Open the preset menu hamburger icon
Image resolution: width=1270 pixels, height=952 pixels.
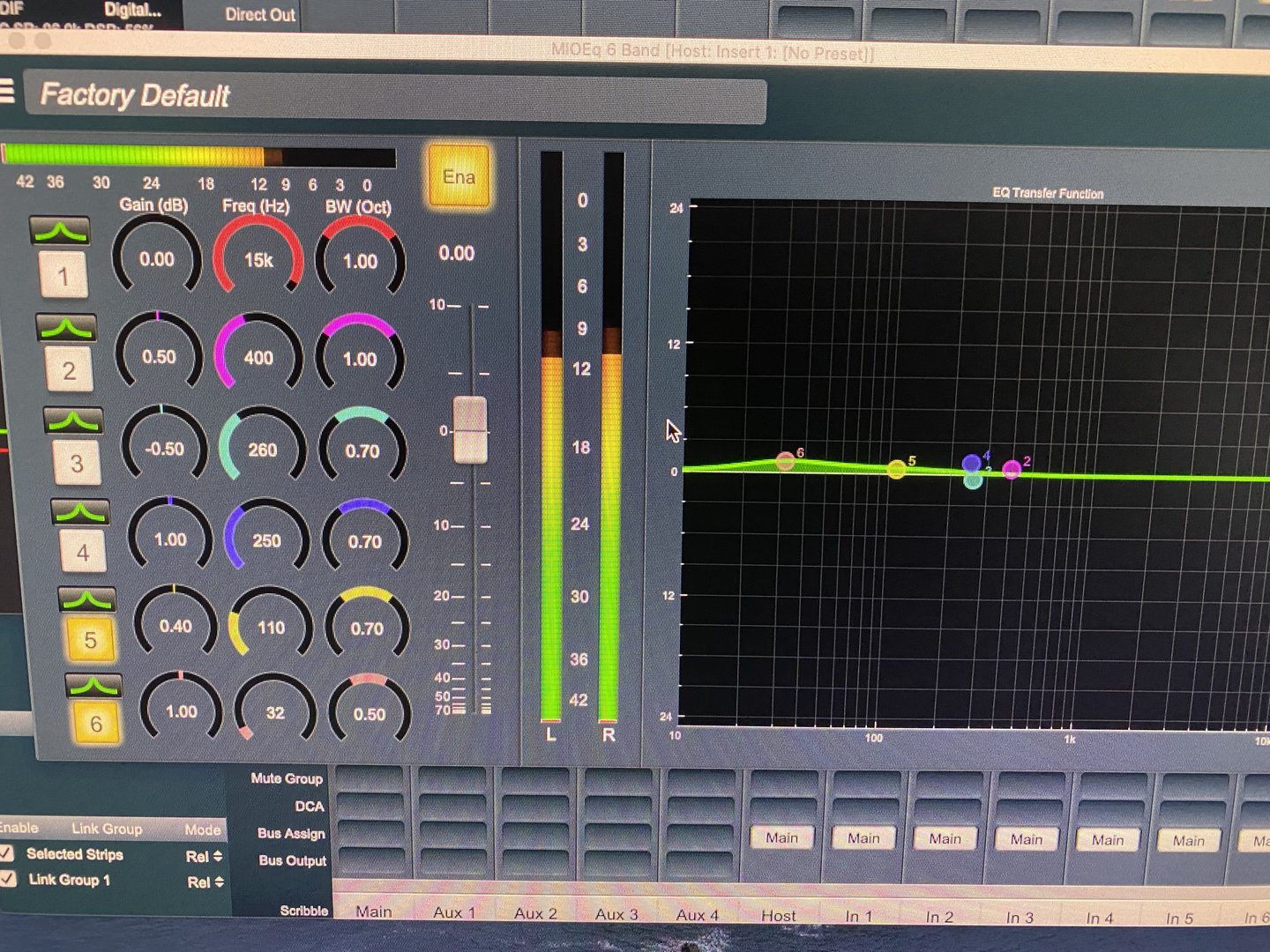pyautogui.click(x=7, y=91)
